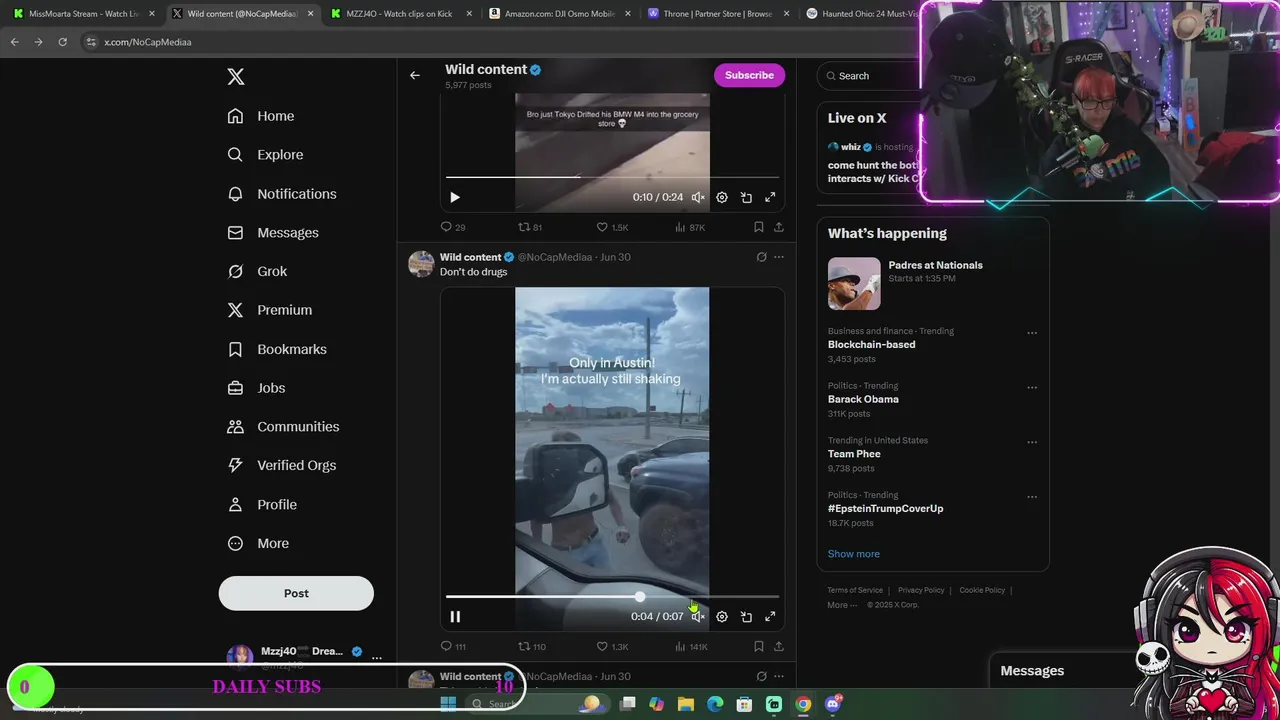Image resolution: width=1280 pixels, height=720 pixels.
Task: Click the X logo in the sidebar
Action: click(x=236, y=77)
